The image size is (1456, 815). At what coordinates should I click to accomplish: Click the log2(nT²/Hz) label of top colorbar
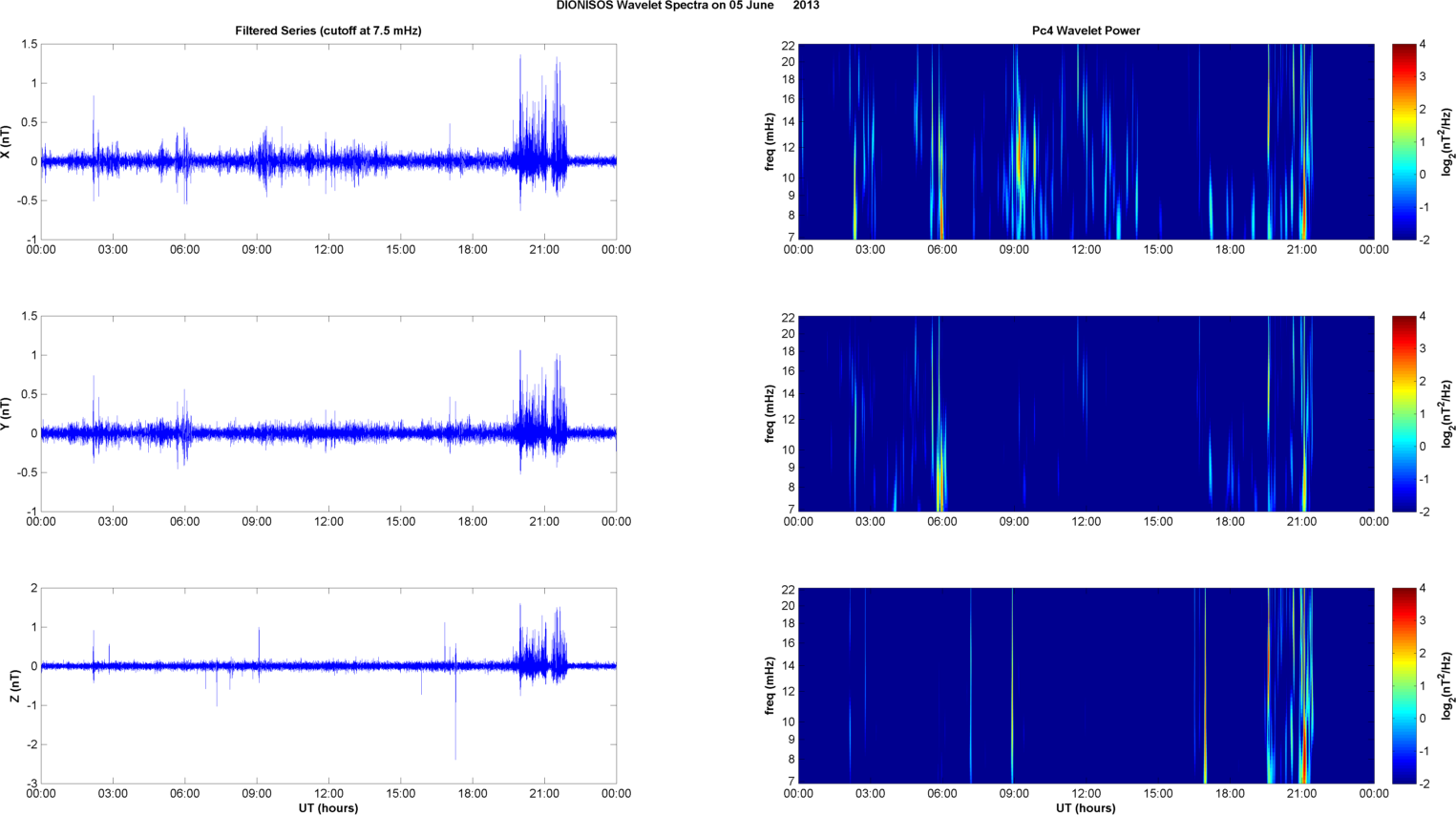click(x=1447, y=141)
